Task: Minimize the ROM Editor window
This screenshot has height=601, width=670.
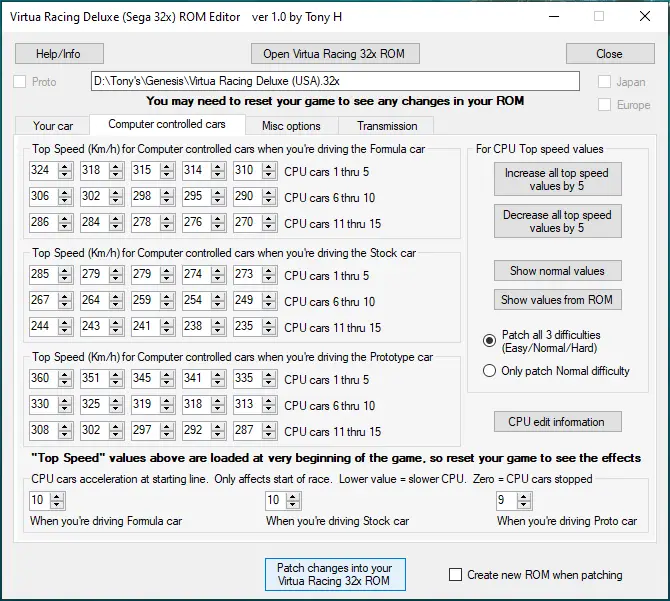Action: point(554,17)
